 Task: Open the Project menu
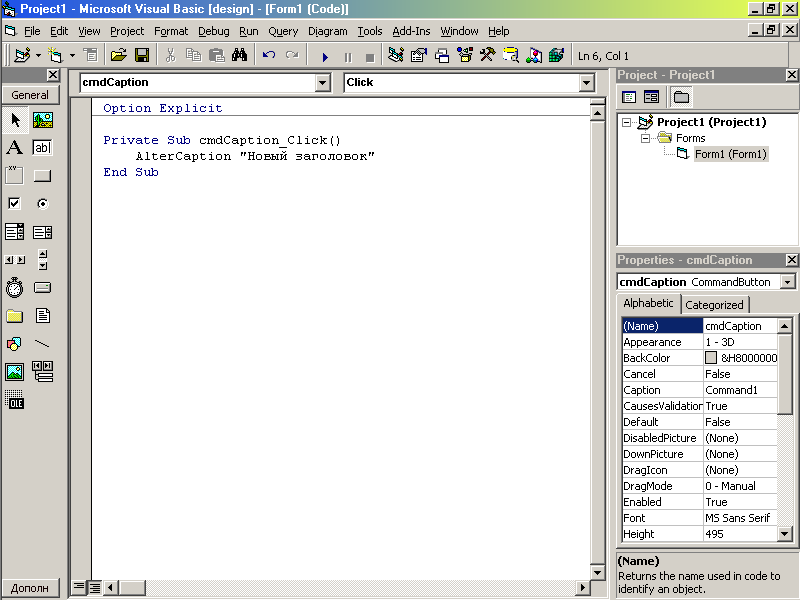click(x=127, y=31)
